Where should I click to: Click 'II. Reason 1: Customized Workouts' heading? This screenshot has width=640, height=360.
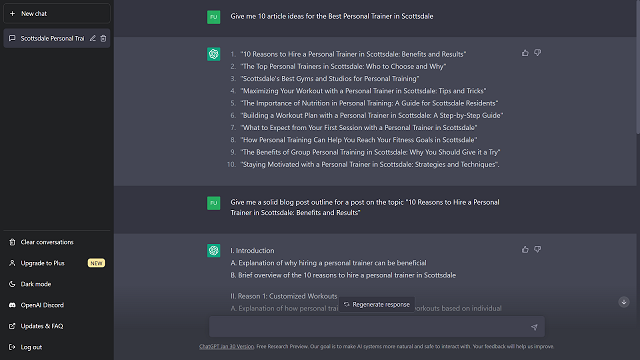284,296
